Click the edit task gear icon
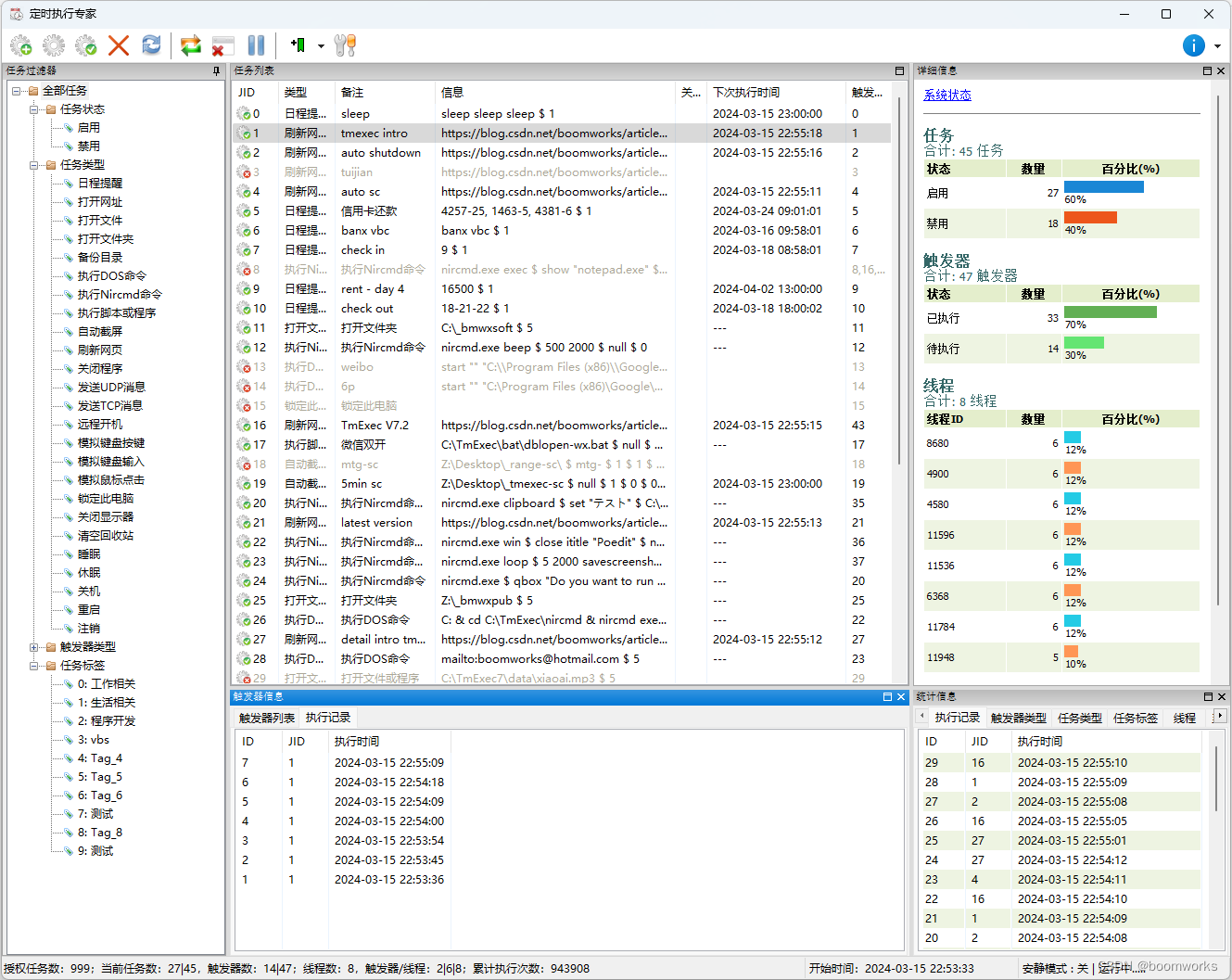 (54, 45)
